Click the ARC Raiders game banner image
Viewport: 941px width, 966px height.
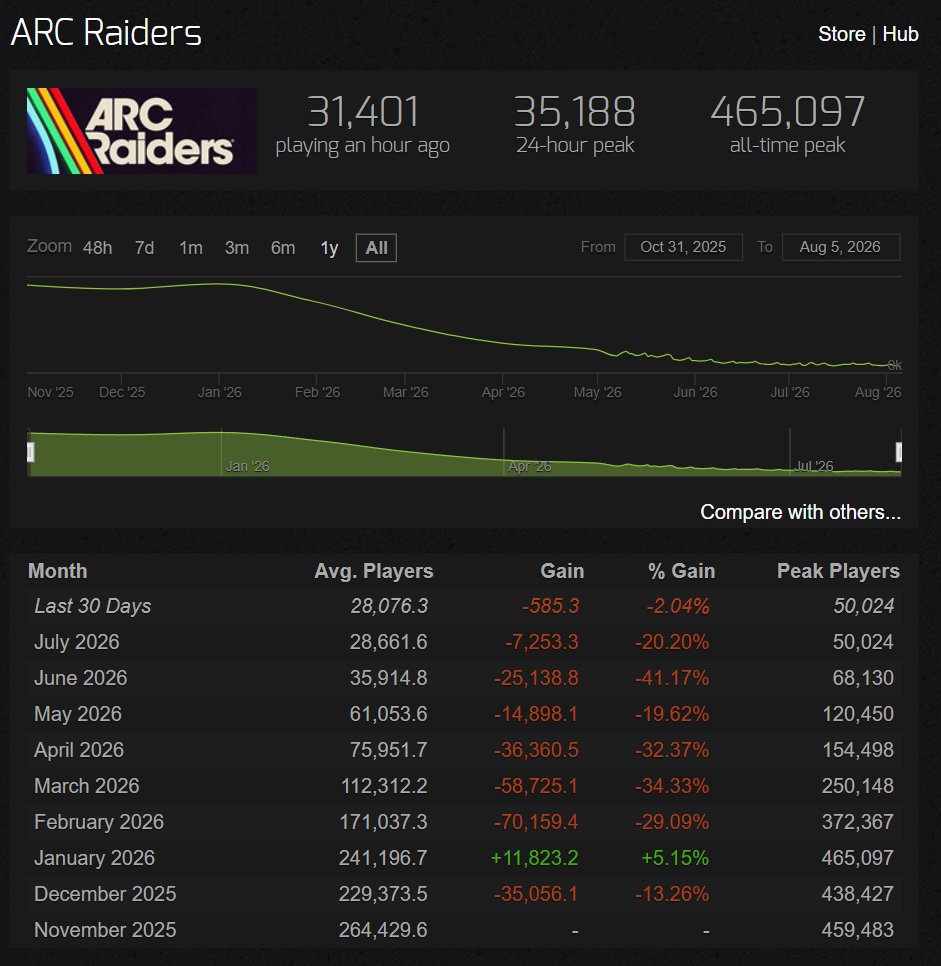pyautogui.click(x=142, y=131)
